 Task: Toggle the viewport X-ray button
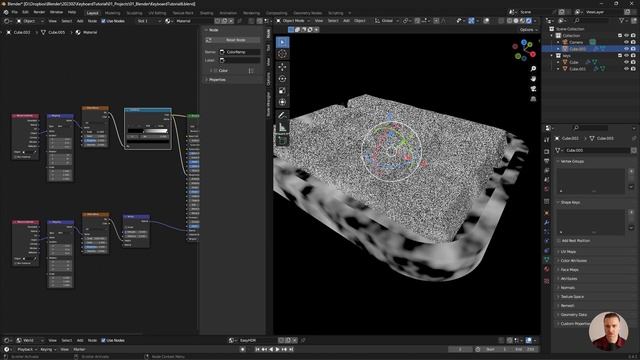[502, 20]
